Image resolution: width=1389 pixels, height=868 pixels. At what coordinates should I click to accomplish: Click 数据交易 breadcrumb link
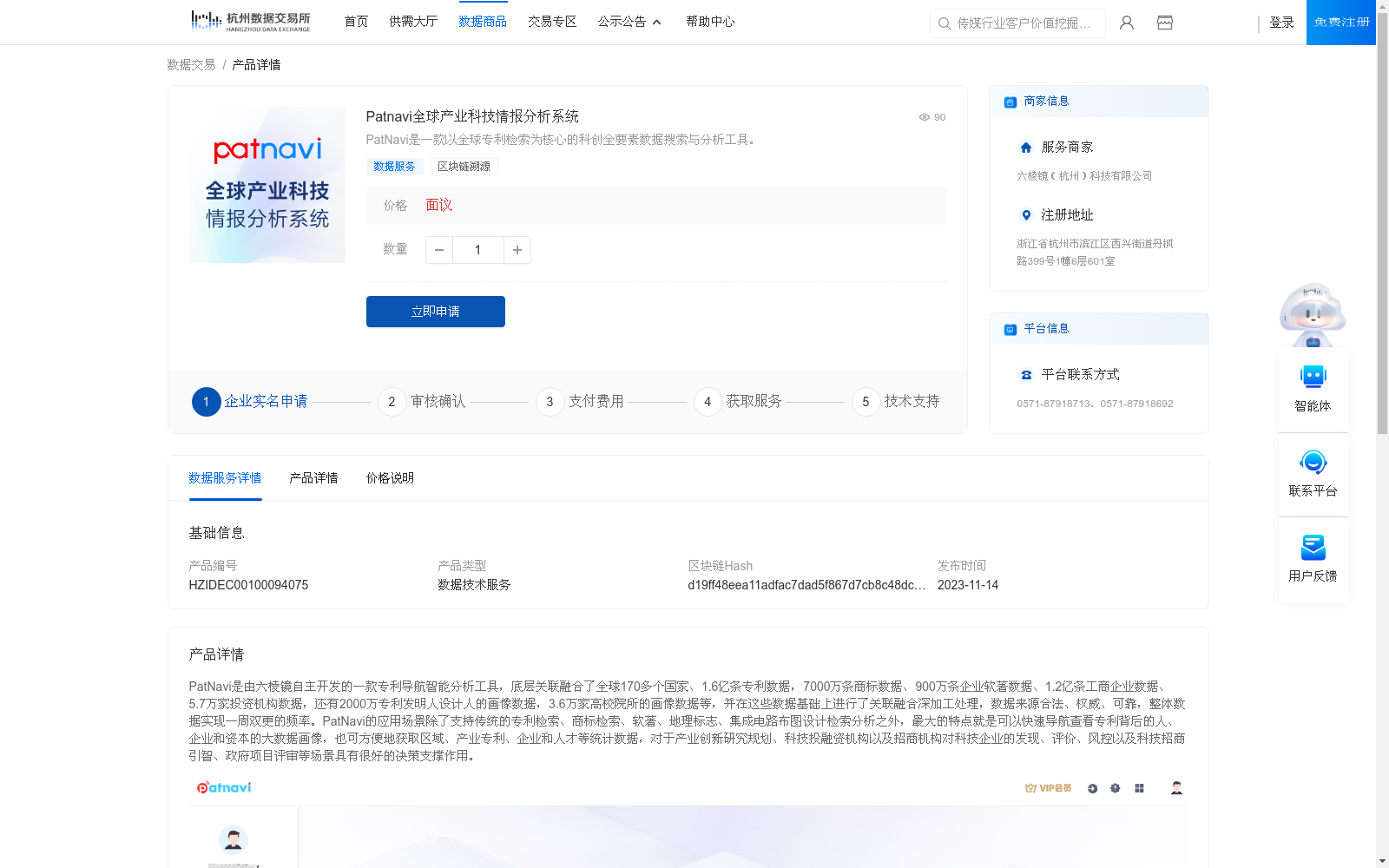191,65
